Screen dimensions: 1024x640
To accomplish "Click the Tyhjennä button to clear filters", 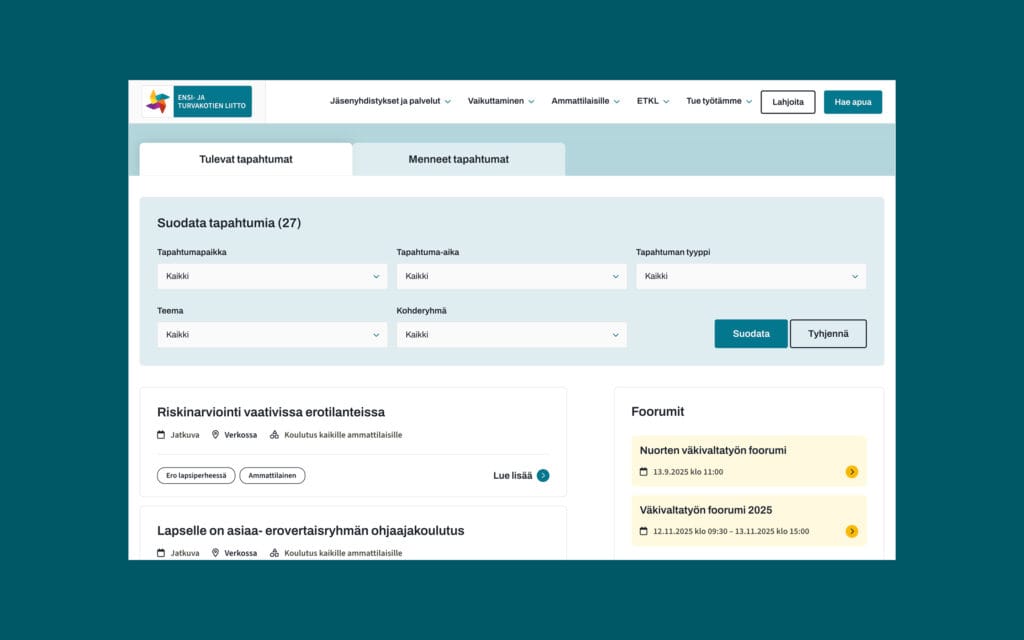I will click(828, 334).
